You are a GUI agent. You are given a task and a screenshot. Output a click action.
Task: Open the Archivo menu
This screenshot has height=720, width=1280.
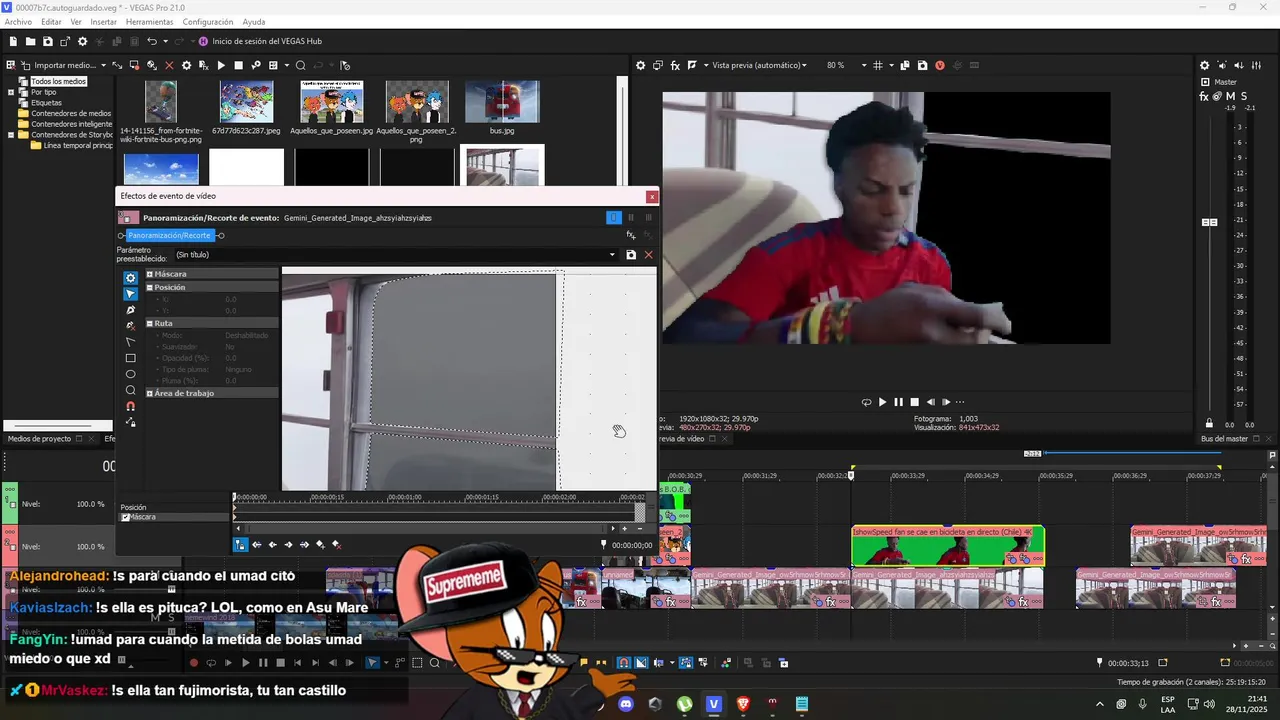click(x=18, y=22)
